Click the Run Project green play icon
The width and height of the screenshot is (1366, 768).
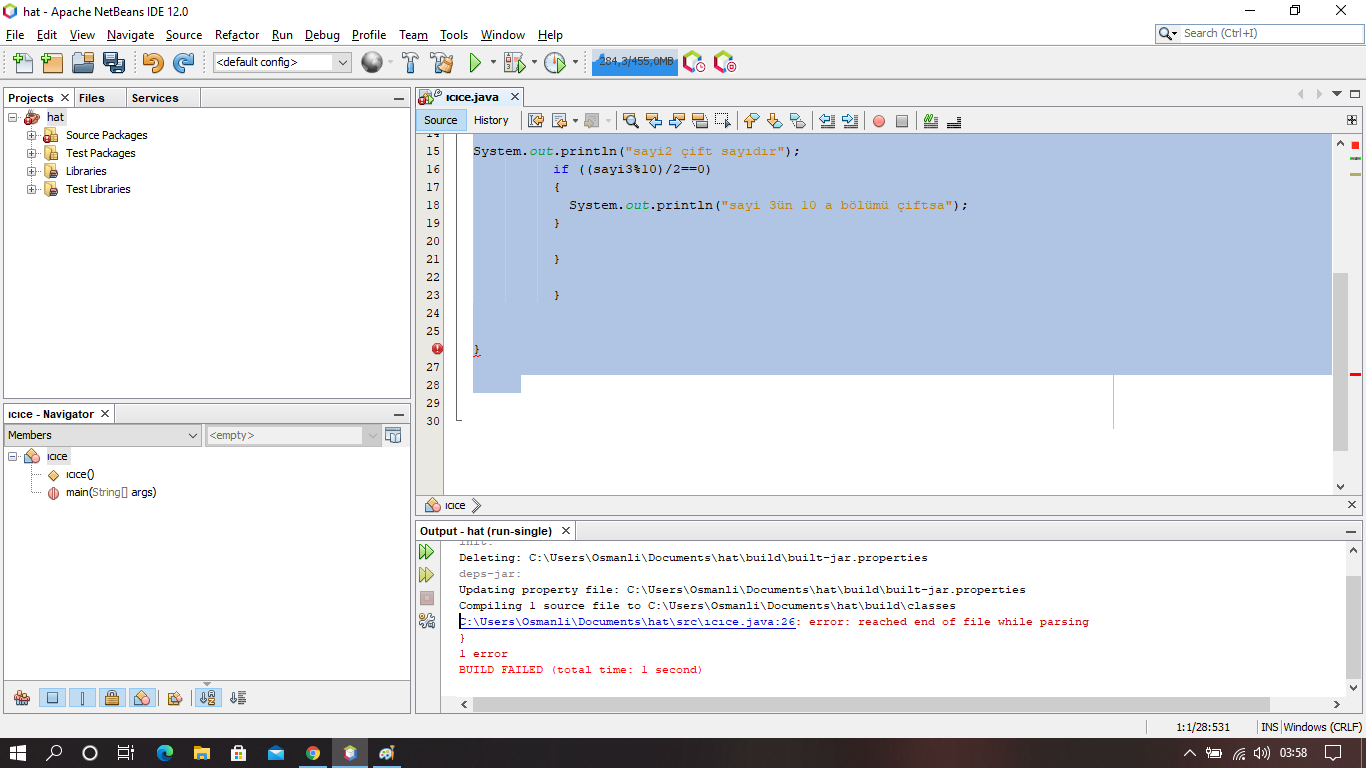click(x=475, y=63)
